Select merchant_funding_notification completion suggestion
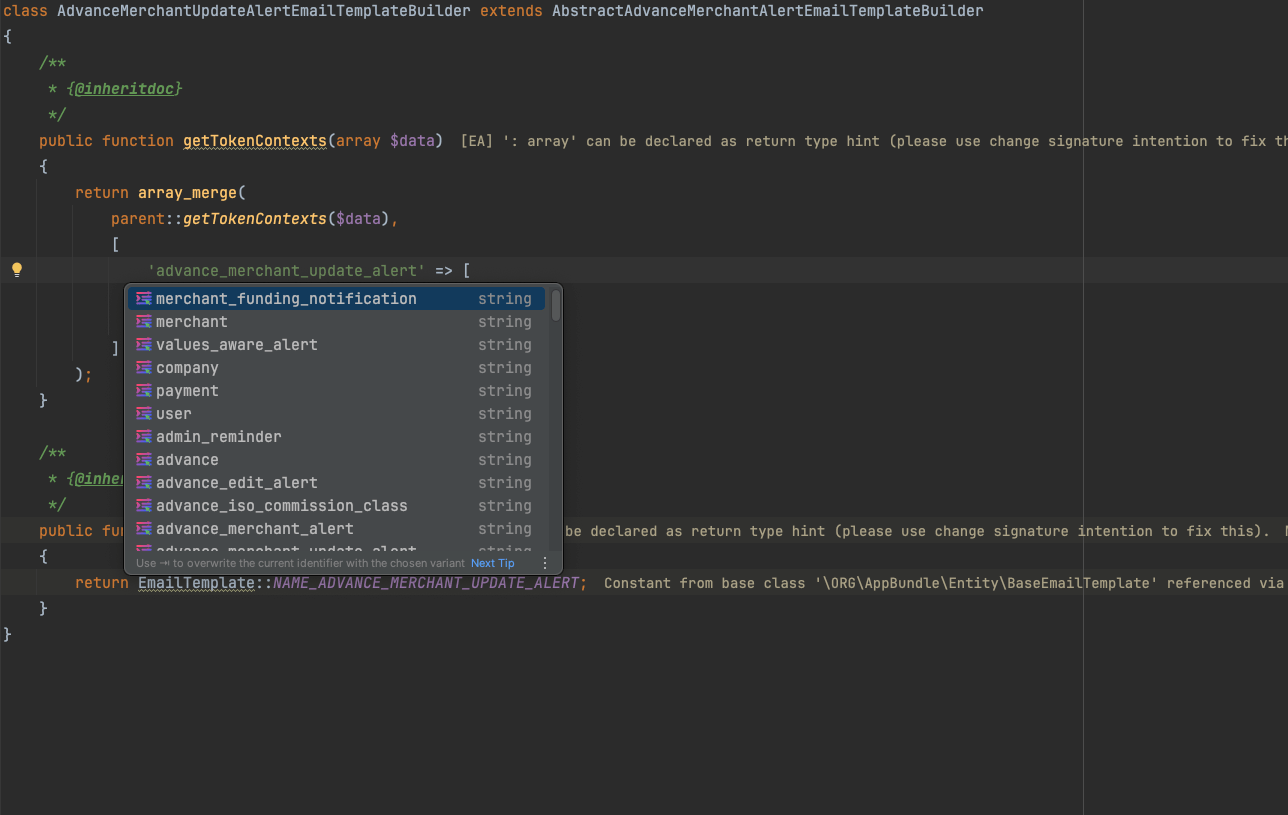This screenshot has height=815, width=1288. pos(336,299)
